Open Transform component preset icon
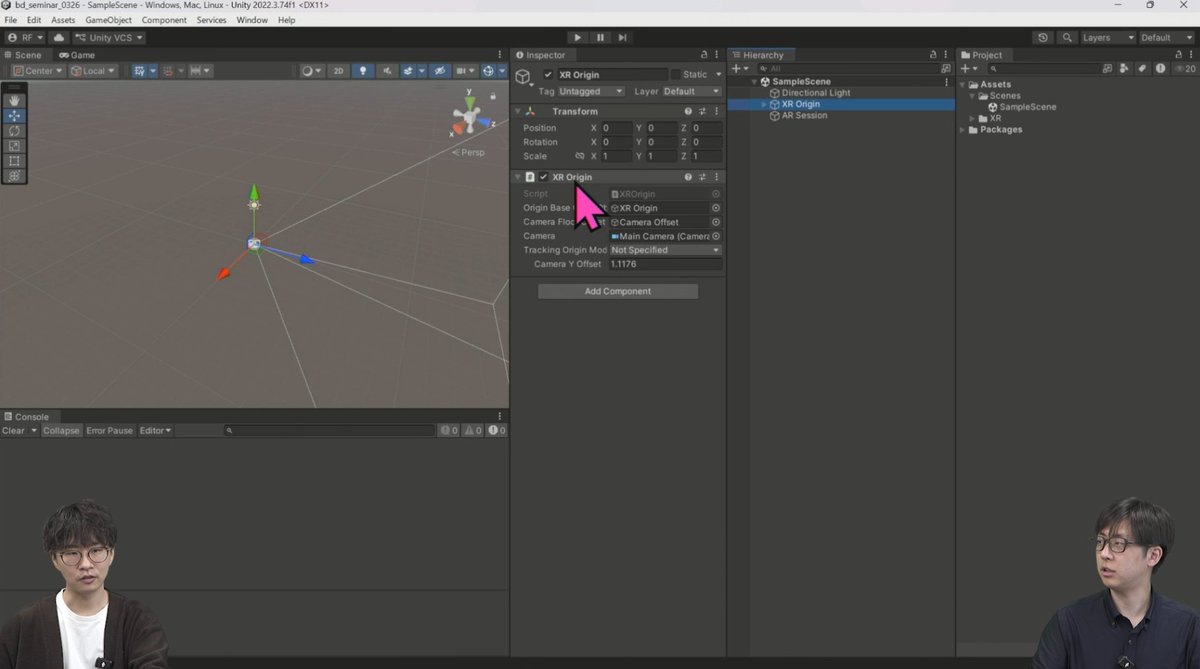 702,112
